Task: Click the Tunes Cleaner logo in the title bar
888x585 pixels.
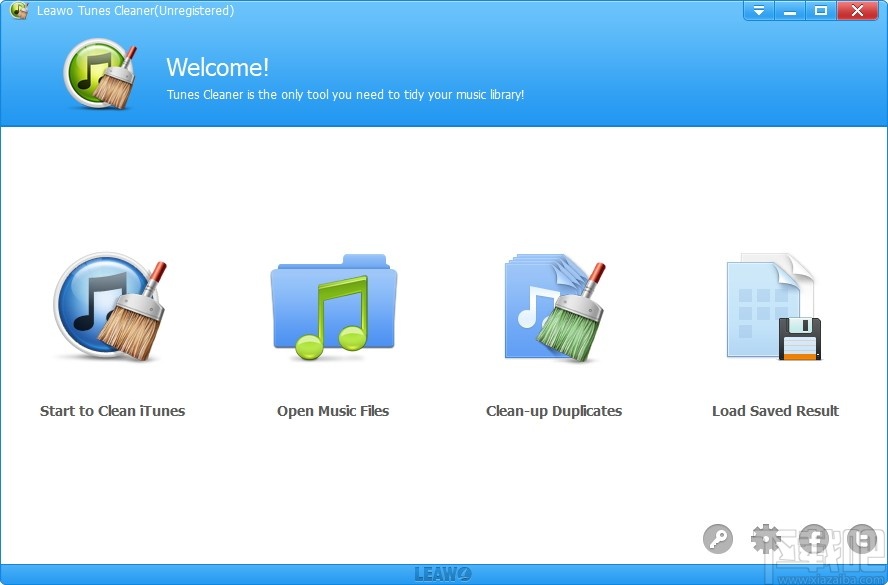Action: [x=18, y=11]
